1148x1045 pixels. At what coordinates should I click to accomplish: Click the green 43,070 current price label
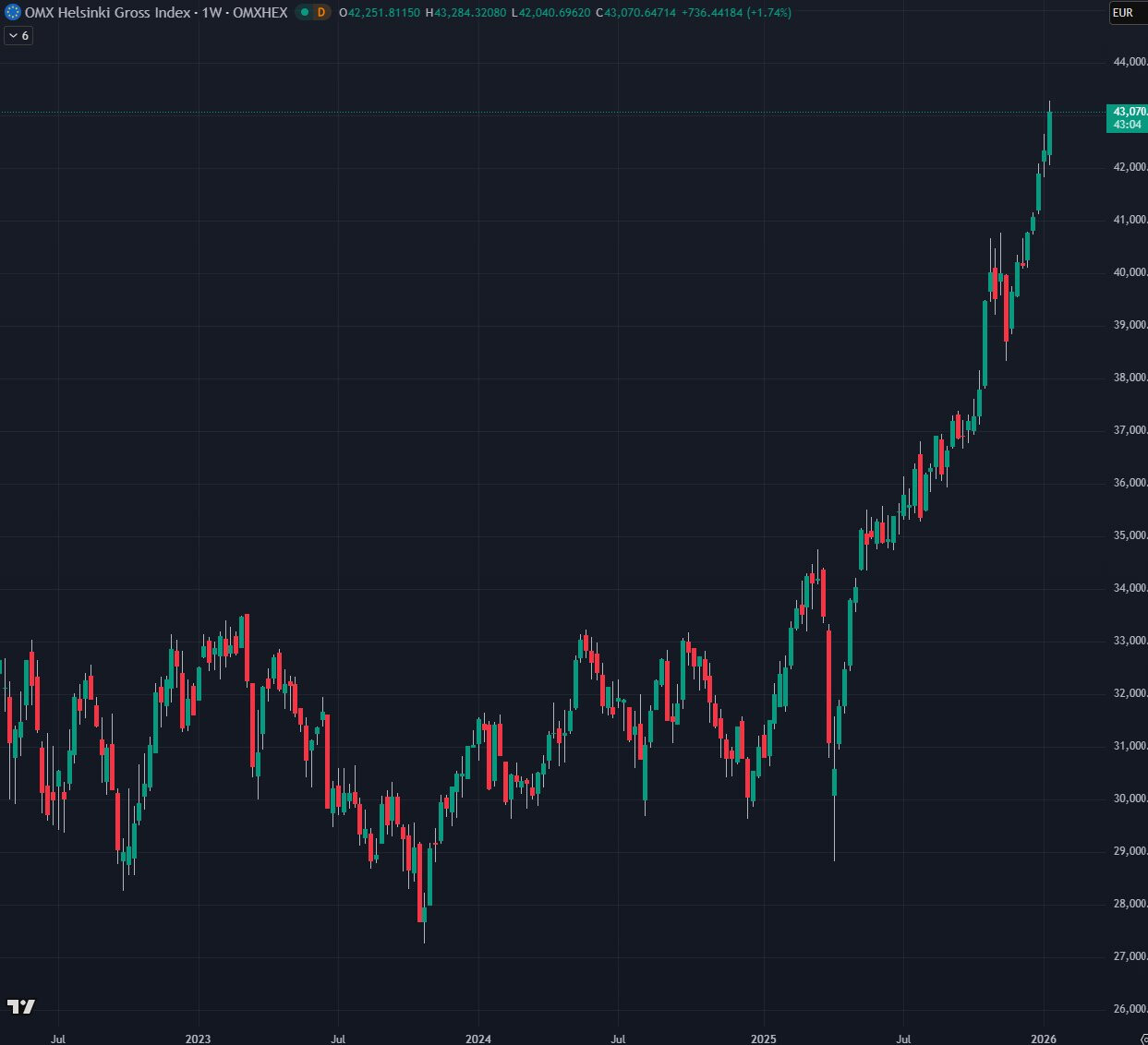[1128, 112]
